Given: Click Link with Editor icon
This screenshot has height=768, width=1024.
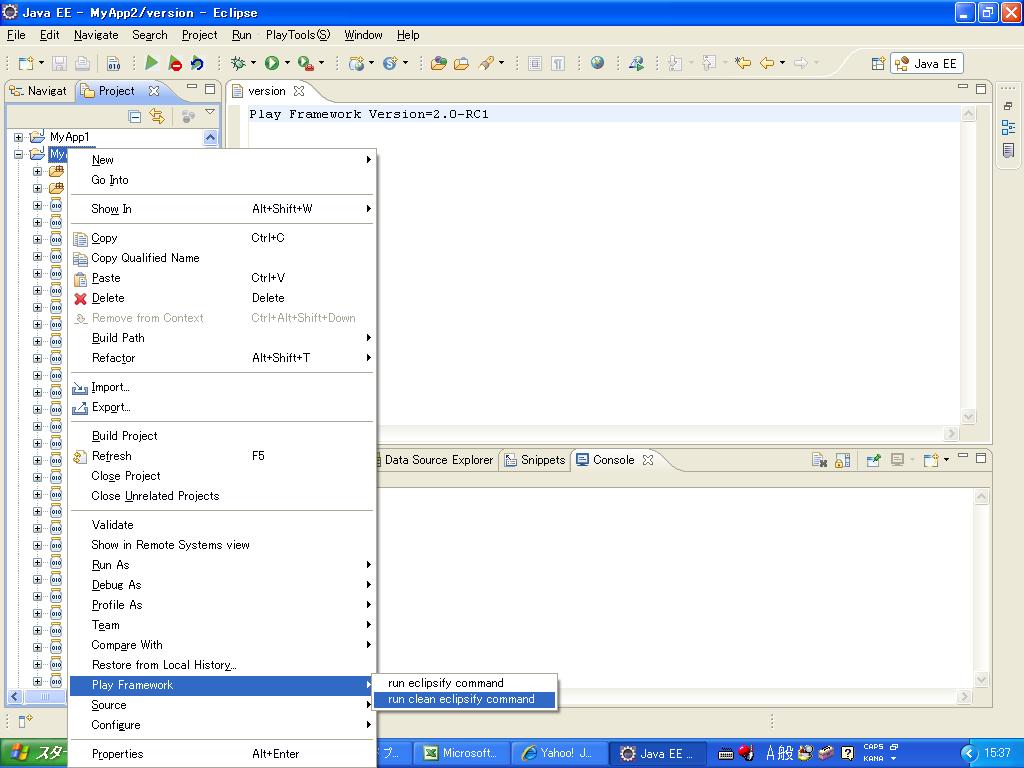Looking at the screenshot, I should (157, 116).
